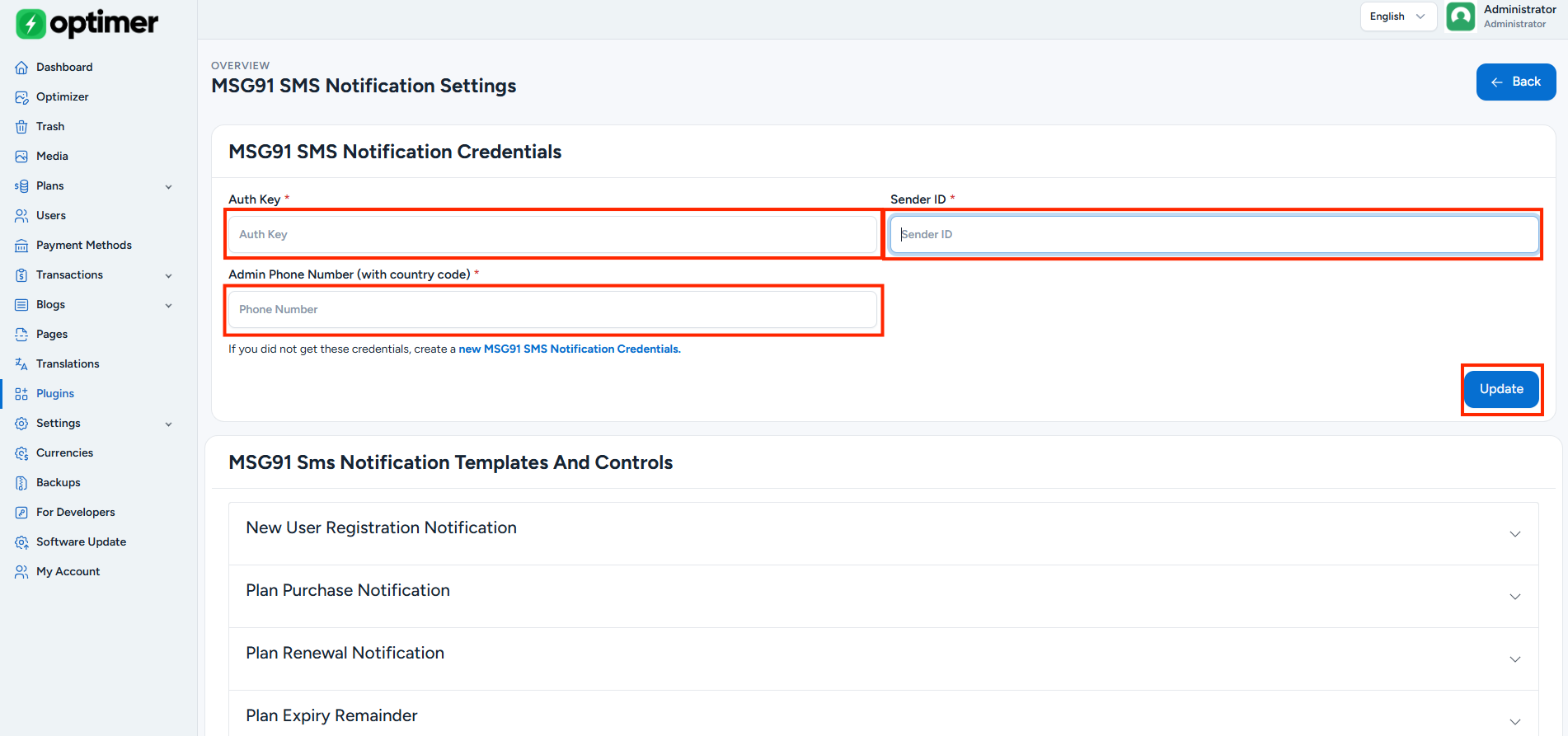Viewport: 1568px width, 736px height.
Task: Click the Media image icon
Action: coord(21,157)
